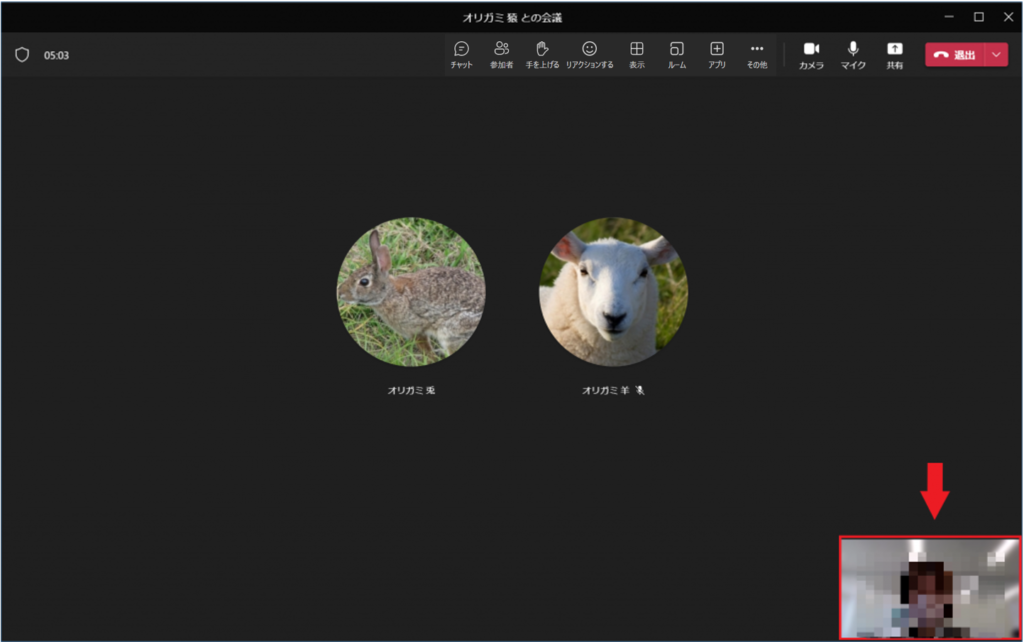This screenshot has height=642, width=1024.
Task: Click the shield security icon
Action: [x=22, y=55]
